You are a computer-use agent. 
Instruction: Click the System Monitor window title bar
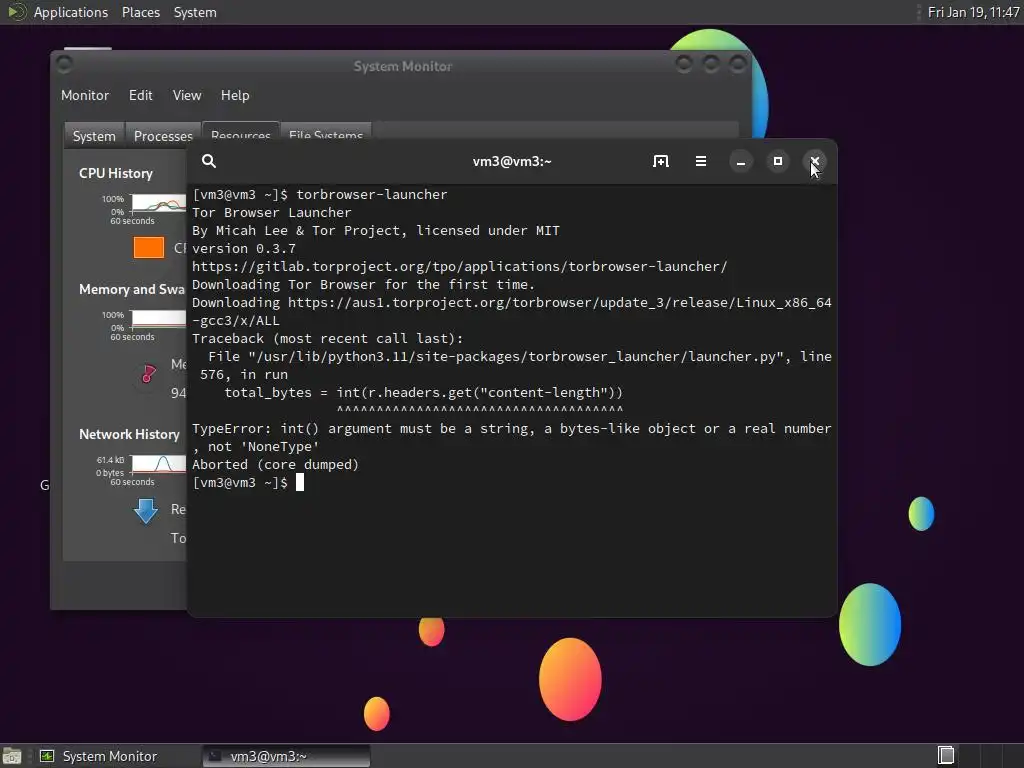402,66
